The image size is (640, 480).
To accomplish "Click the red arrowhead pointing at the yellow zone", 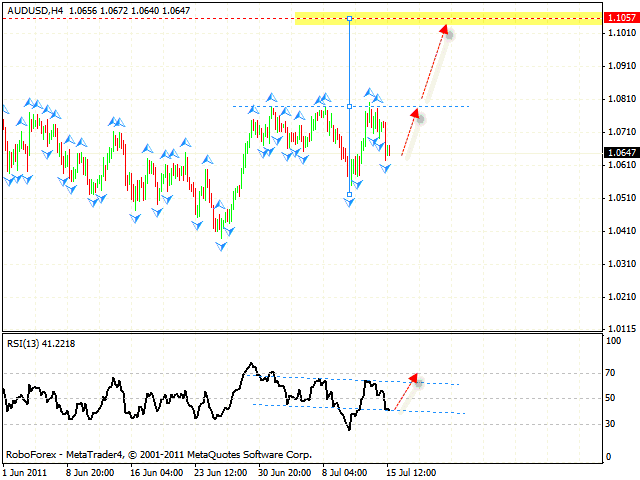I will 445,30.
